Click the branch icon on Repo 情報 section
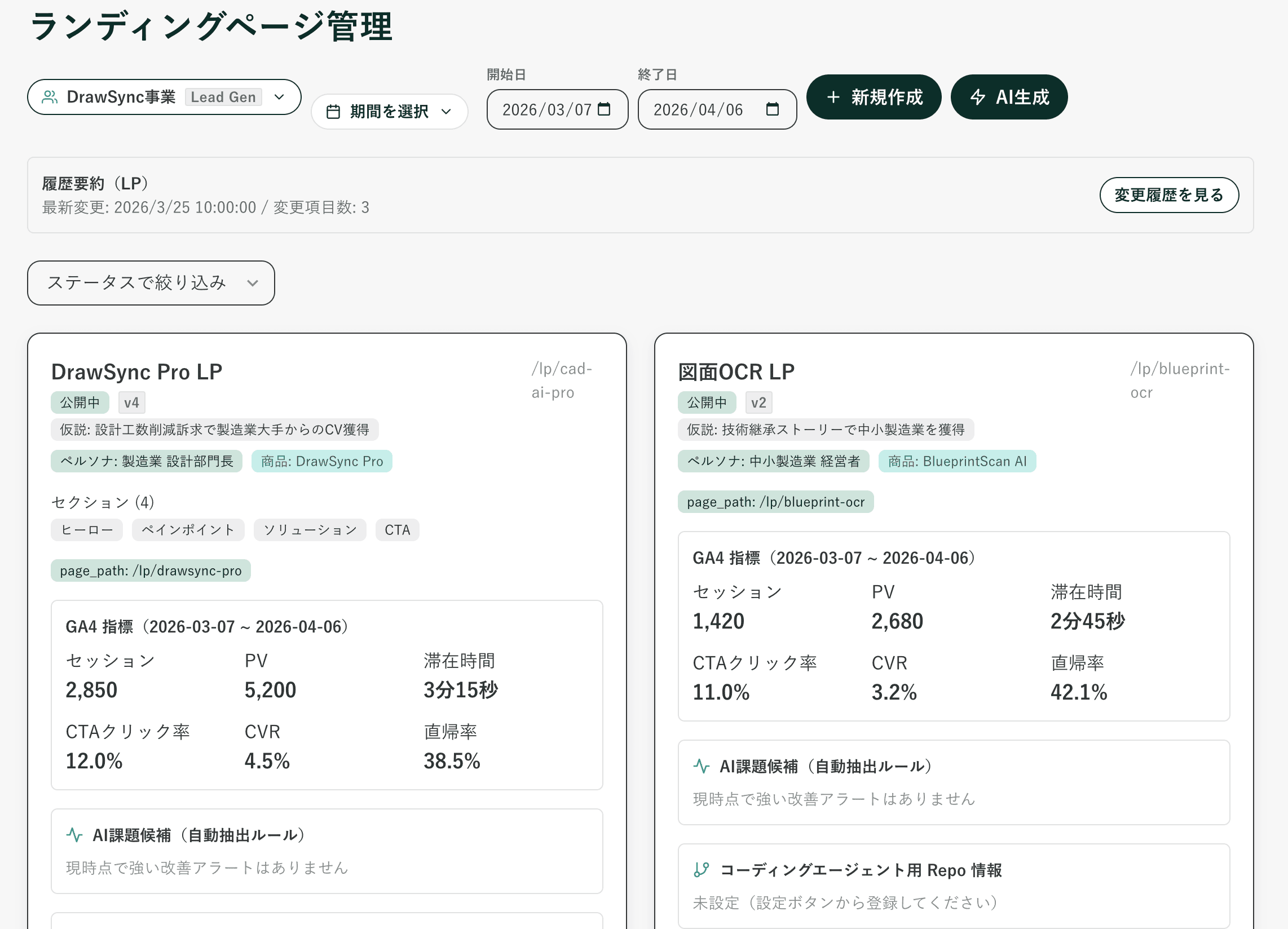Viewport: 1288px width, 929px height. click(702, 869)
